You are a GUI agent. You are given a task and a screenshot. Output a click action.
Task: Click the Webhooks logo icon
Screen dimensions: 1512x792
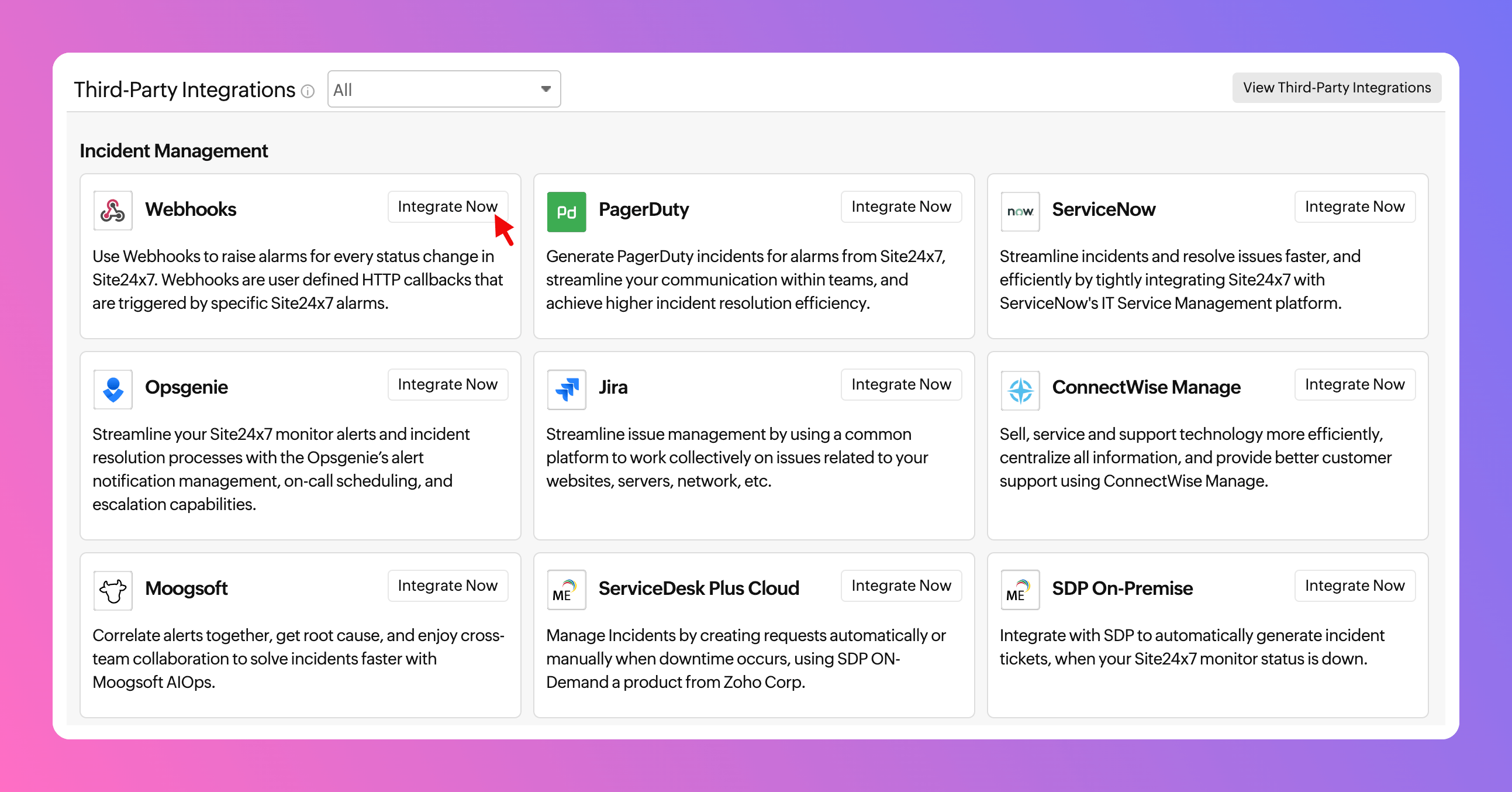coord(112,211)
